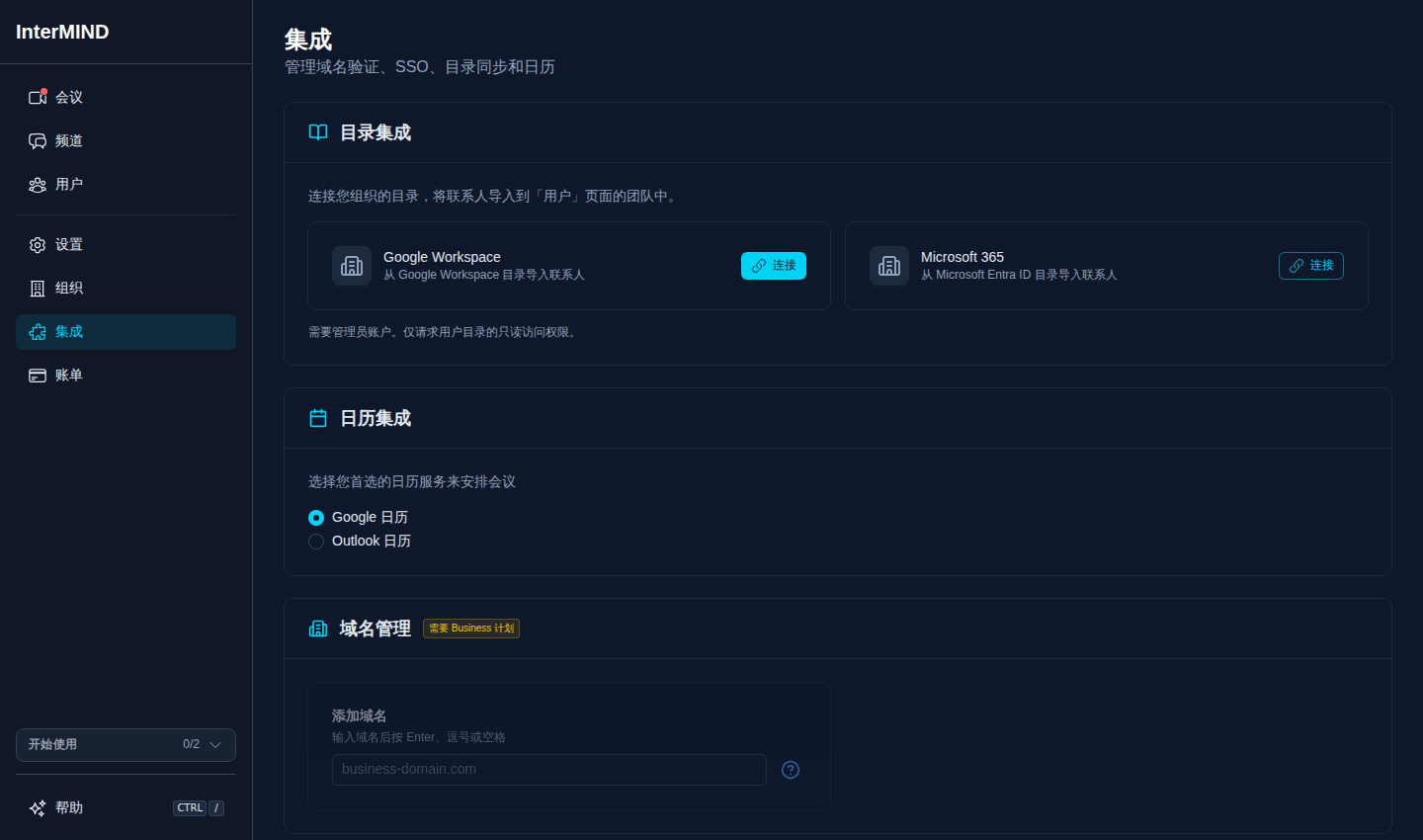Click the 需要管理员账户 note text
1423x840 pixels.
[x=443, y=332]
